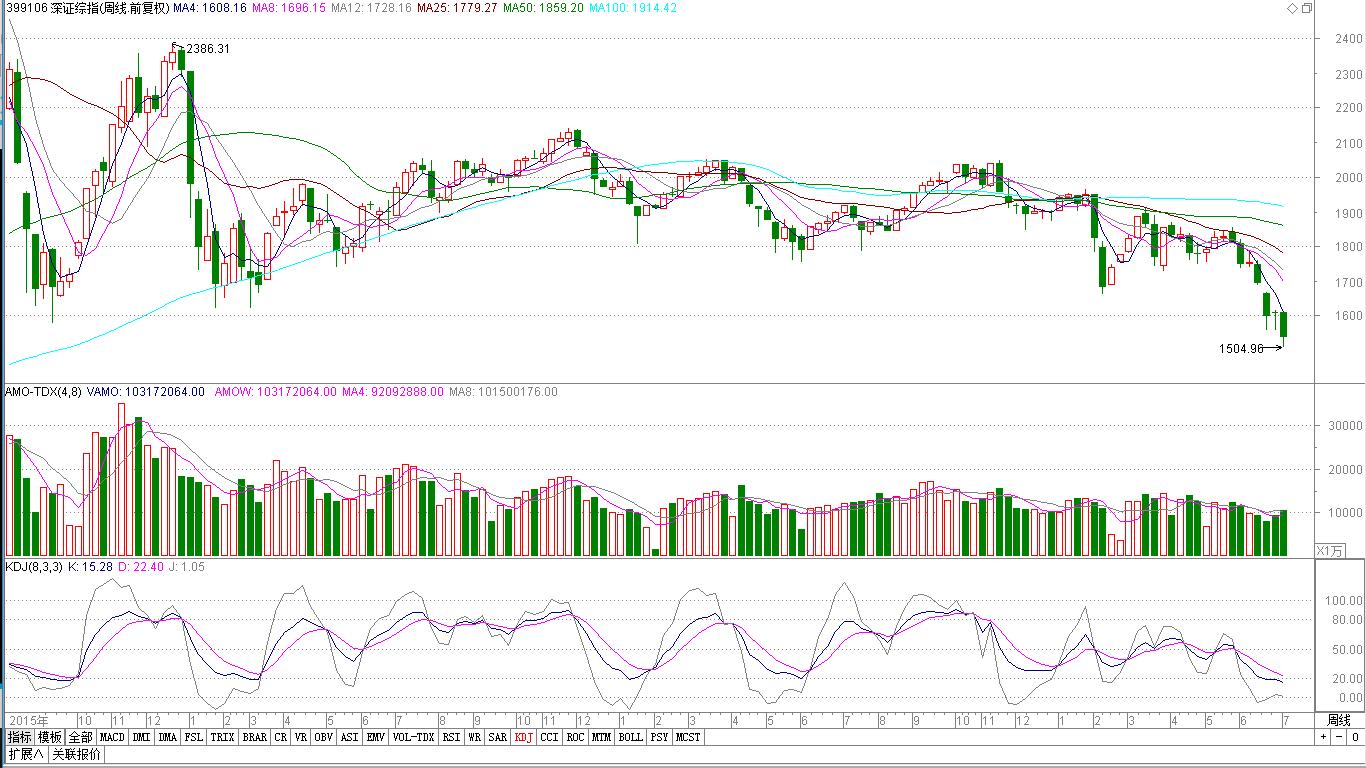This screenshot has height=768, width=1366.
Task: Click the 30000 volume axis label
Action: pos(1343,425)
